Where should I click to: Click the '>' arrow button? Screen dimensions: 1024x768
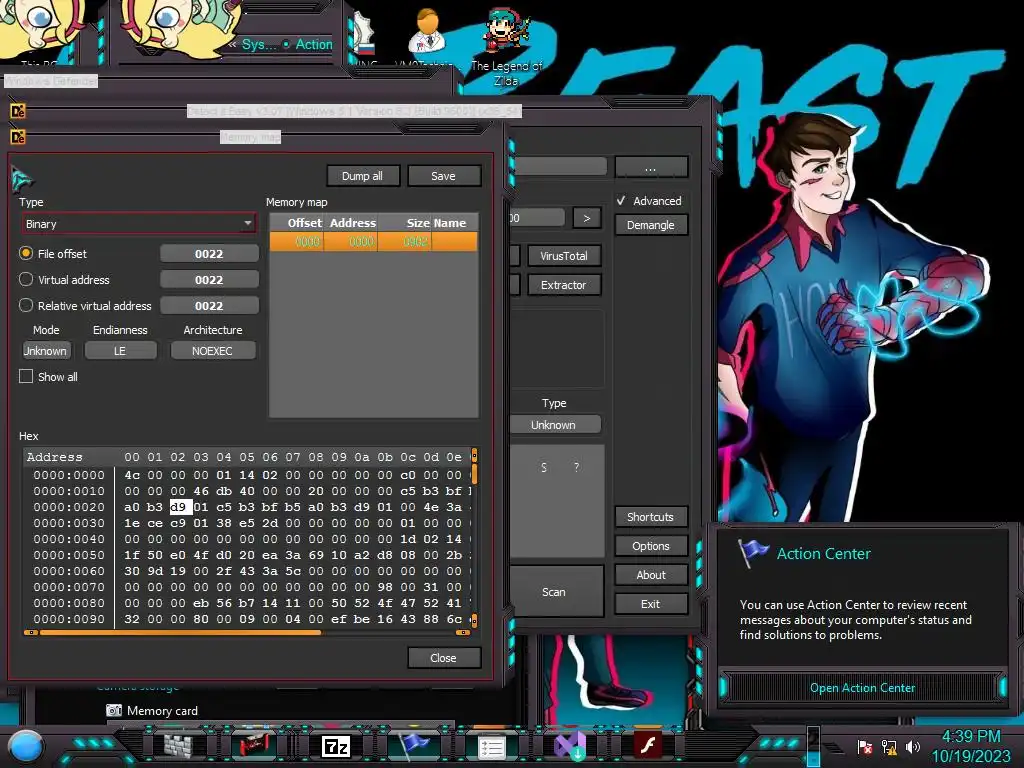click(x=586, y=217)
